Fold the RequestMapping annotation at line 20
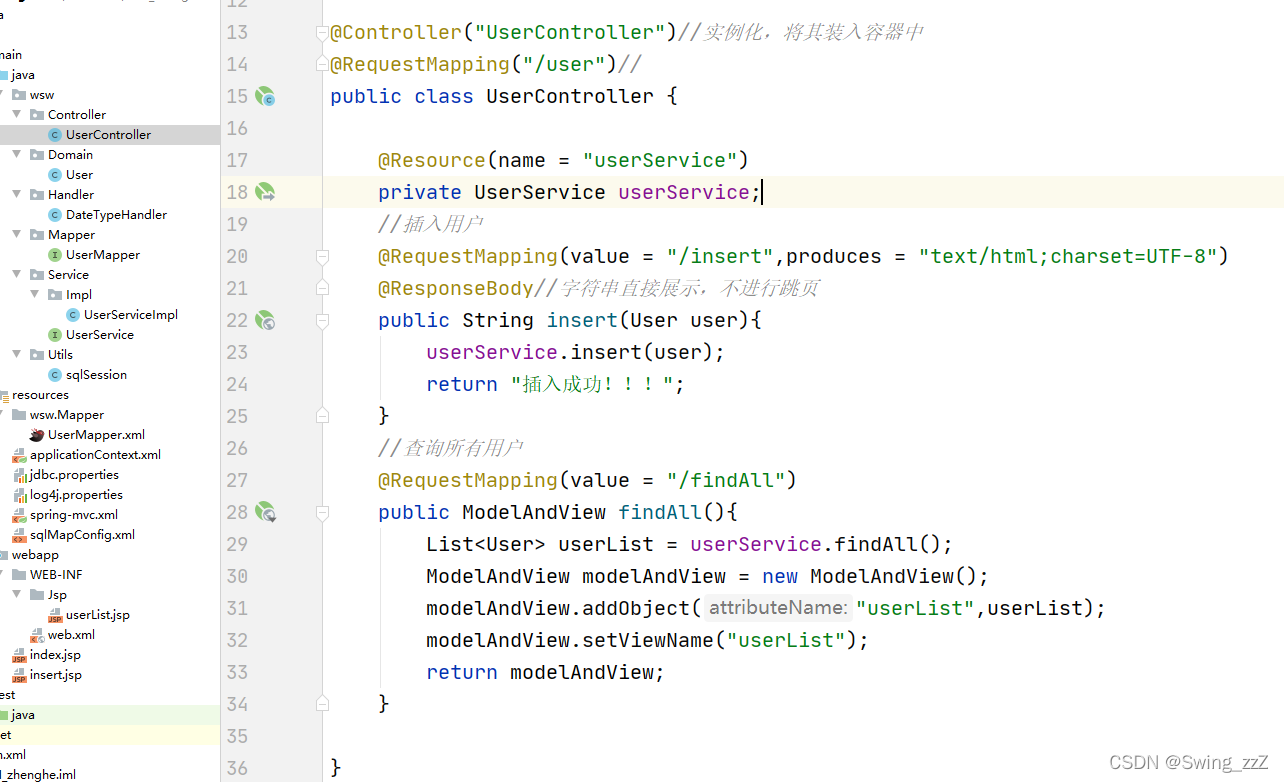Image resolution: width=1284 pixels, height=782 pixels. (x=322, y=257)
